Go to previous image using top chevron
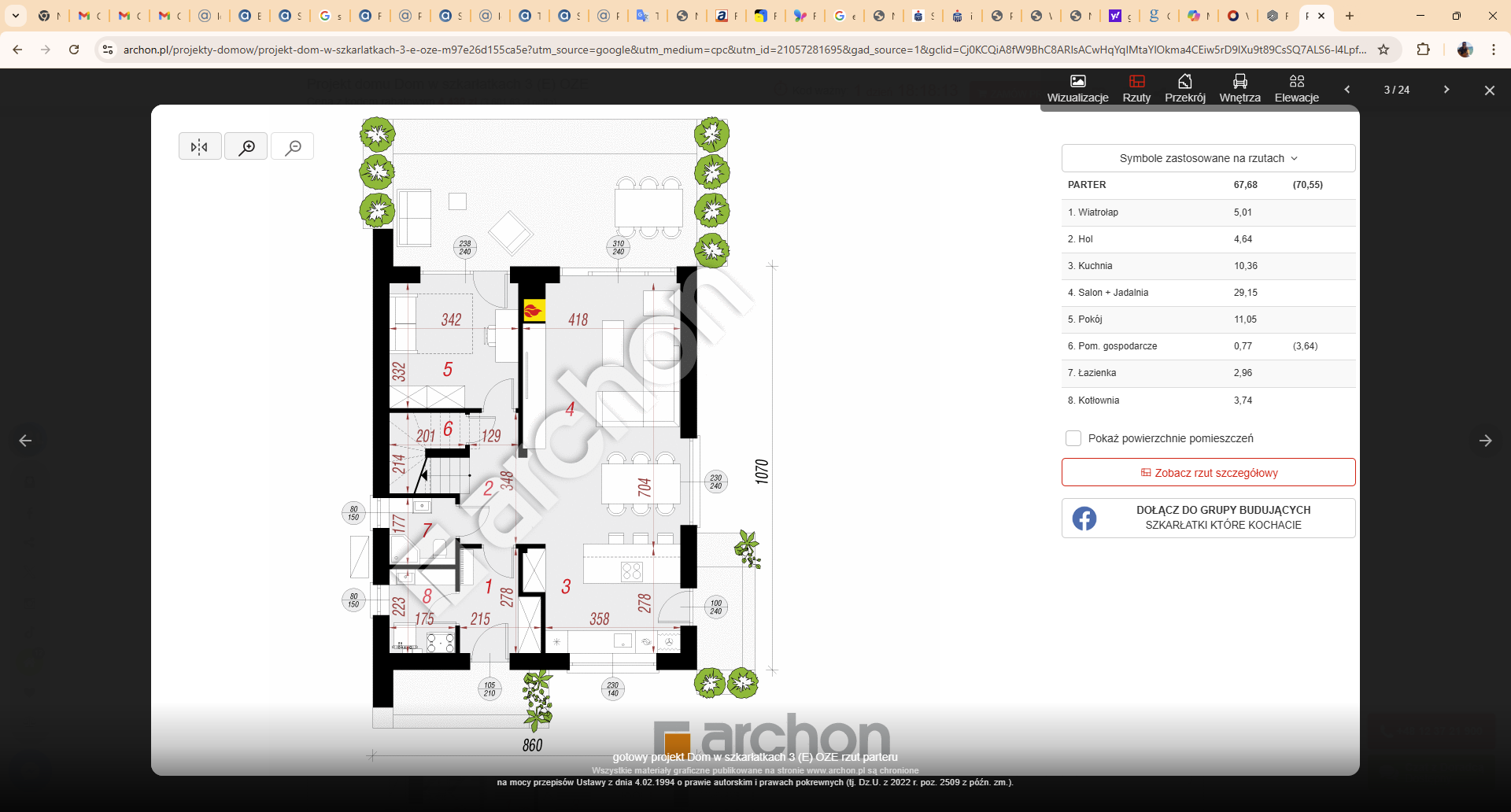Image resolution: width=1511 pixels, height=812 pixels. (x=1347, y=90)
